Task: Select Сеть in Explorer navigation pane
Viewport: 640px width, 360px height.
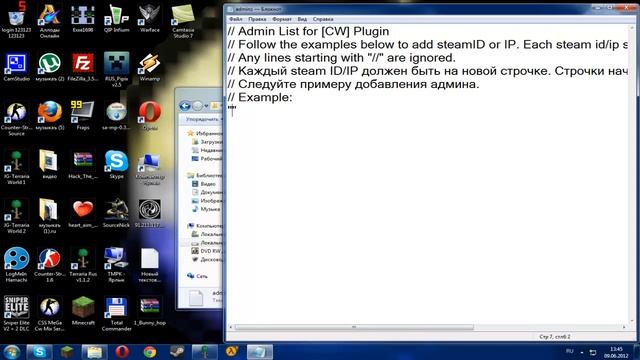Action: (197, 276)
